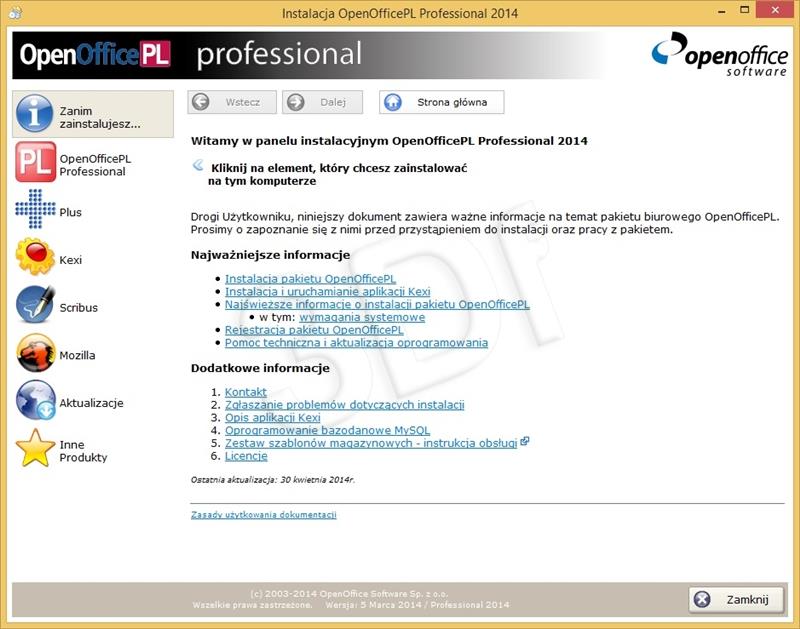Click the Dodatkowe informacje heading
This screenshot has height=629, width=800.
pos(260,368)
